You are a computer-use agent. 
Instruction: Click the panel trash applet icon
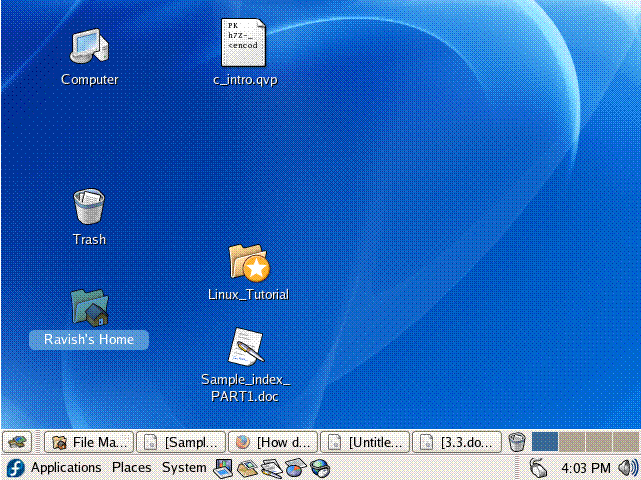(517, 441)
